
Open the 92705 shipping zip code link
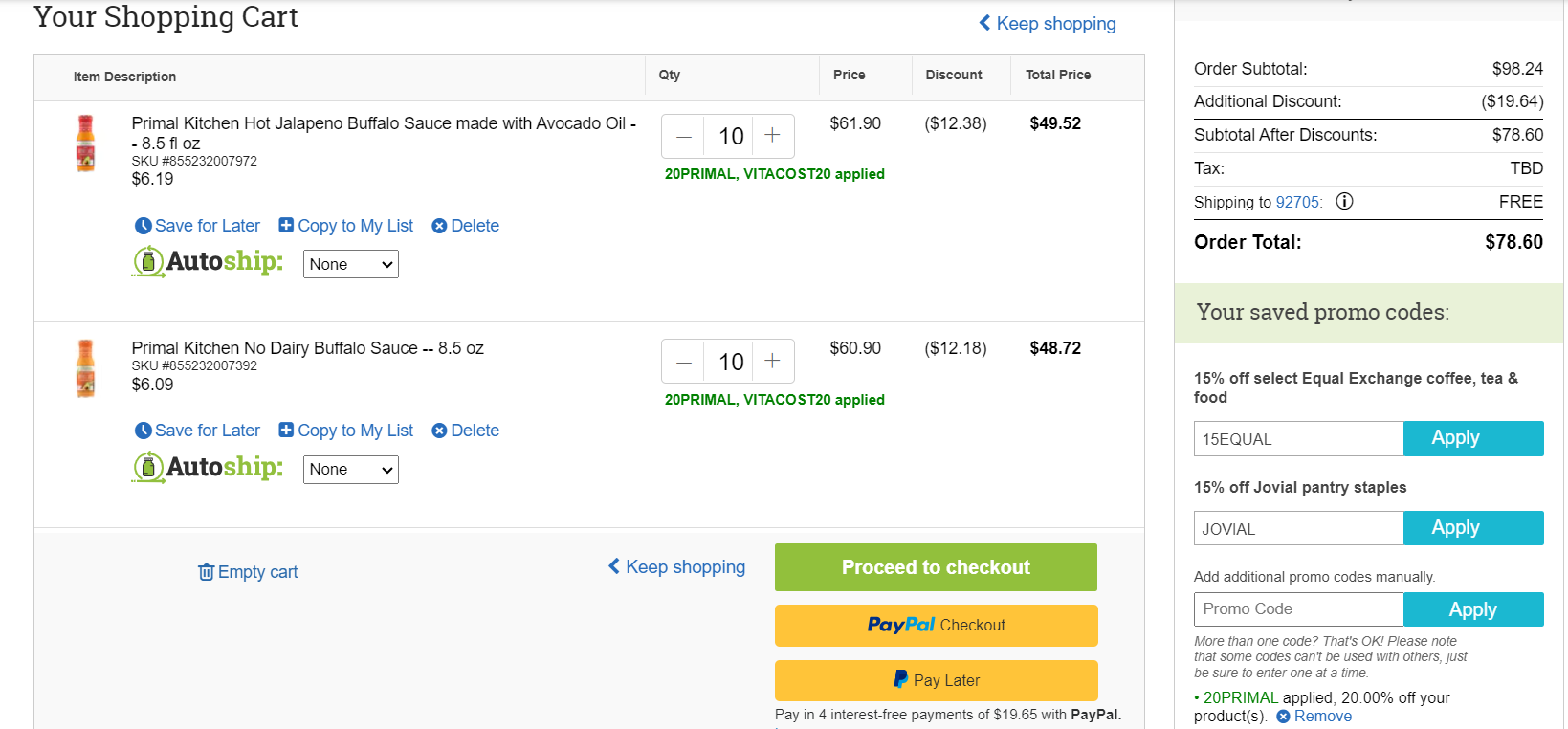tap(1297, 202)
